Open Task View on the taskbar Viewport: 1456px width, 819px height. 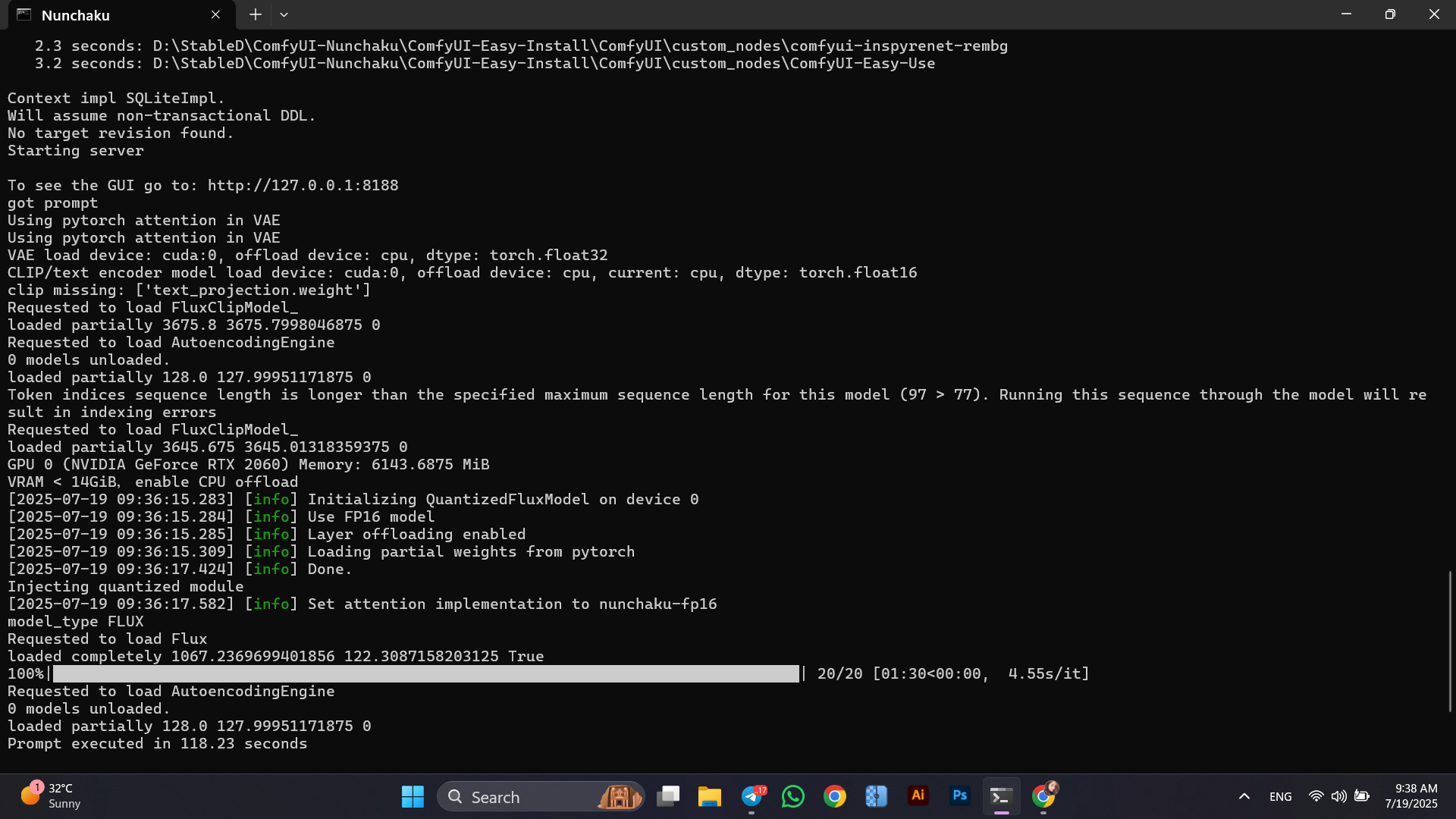[668, 796]
